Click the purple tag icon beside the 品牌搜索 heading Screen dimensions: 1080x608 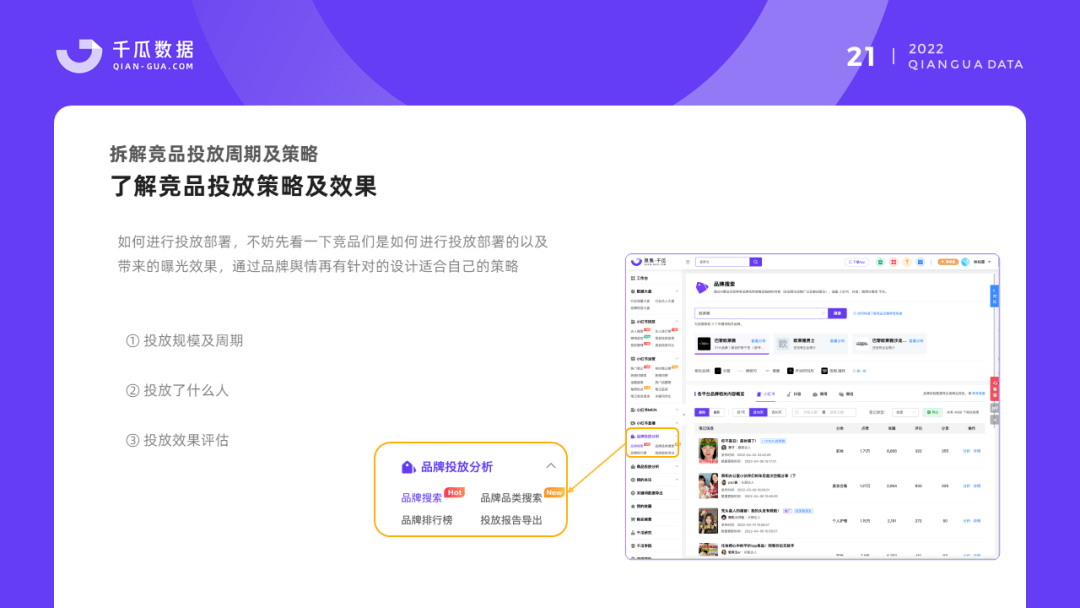[x=701, y=286]
